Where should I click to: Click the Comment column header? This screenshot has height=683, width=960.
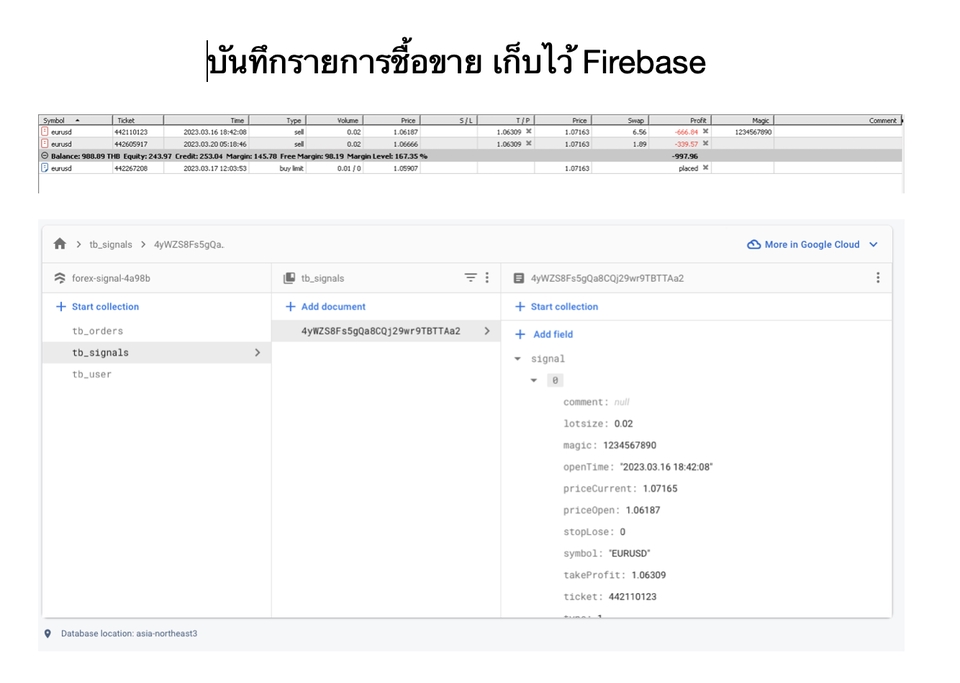pos(838,121)
